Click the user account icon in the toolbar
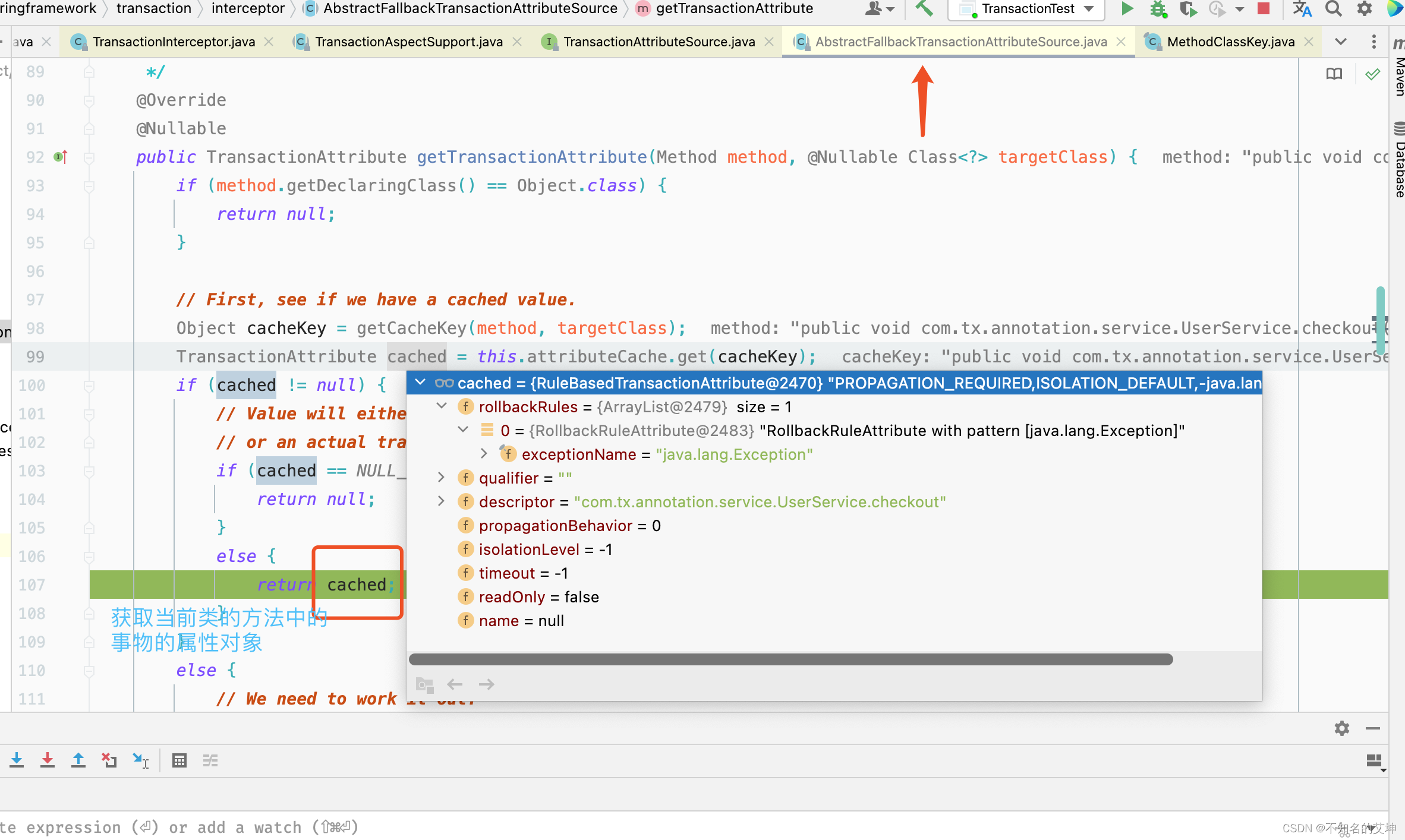1405x840 pixels. [x=874, y=8]
